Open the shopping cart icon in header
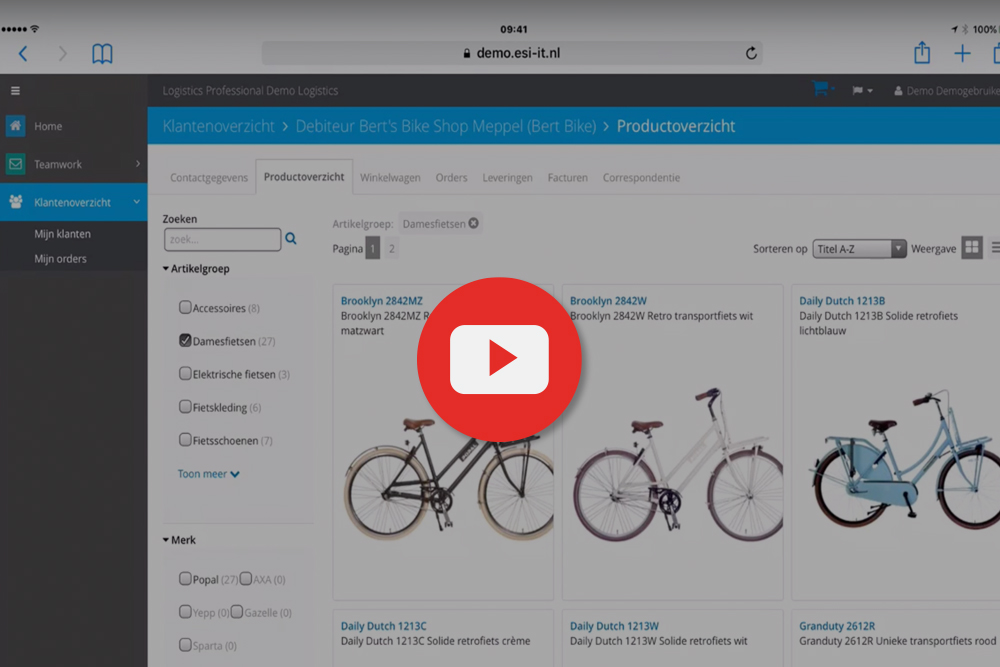 pyautogui.click(x=821, y=89)
